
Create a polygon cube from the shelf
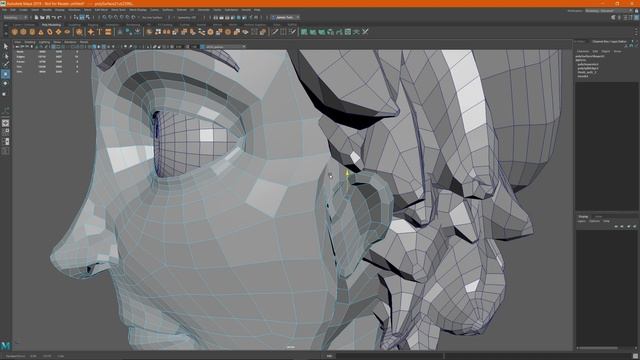23,31
